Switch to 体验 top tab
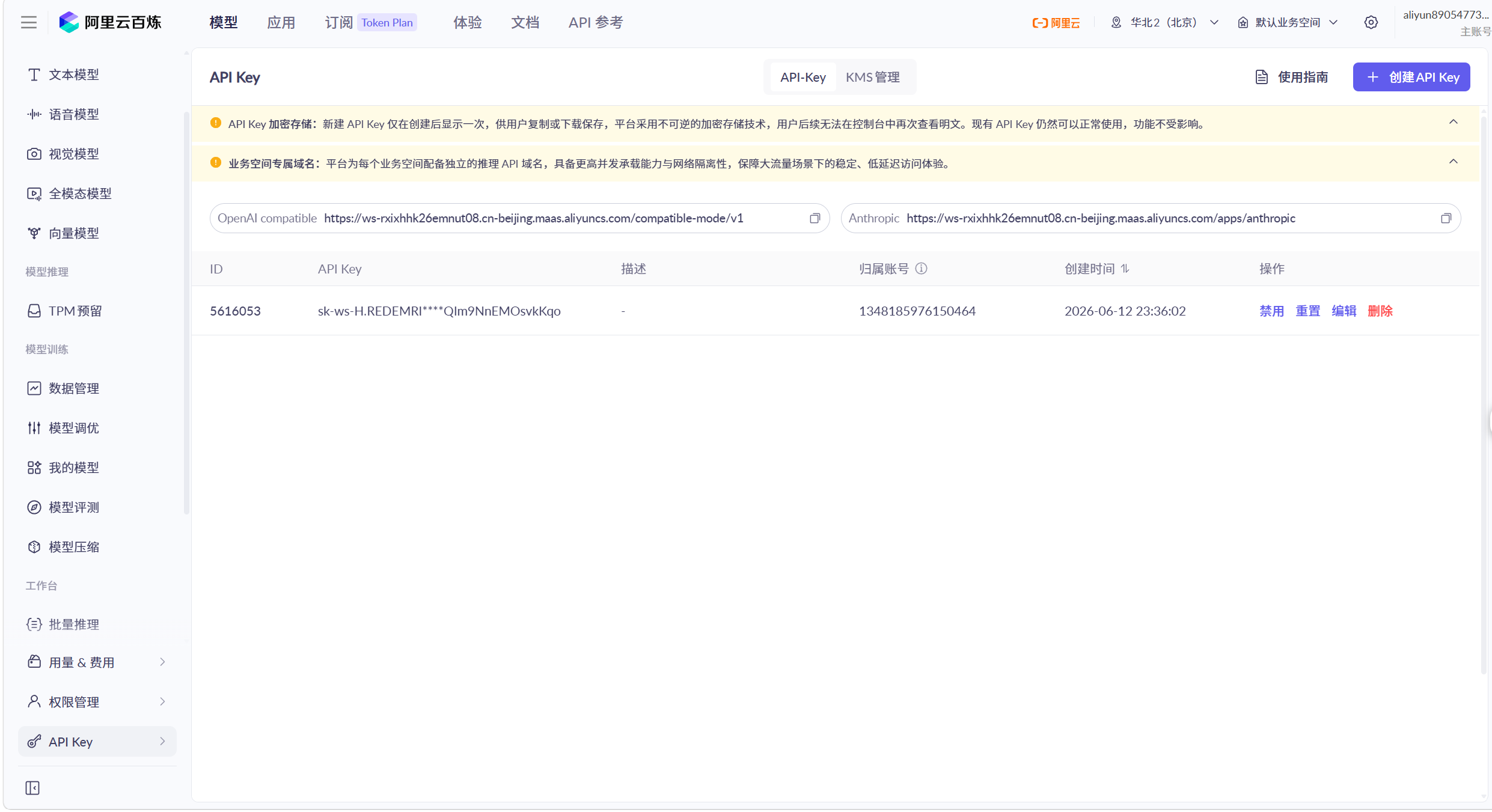 click(468, 22)
